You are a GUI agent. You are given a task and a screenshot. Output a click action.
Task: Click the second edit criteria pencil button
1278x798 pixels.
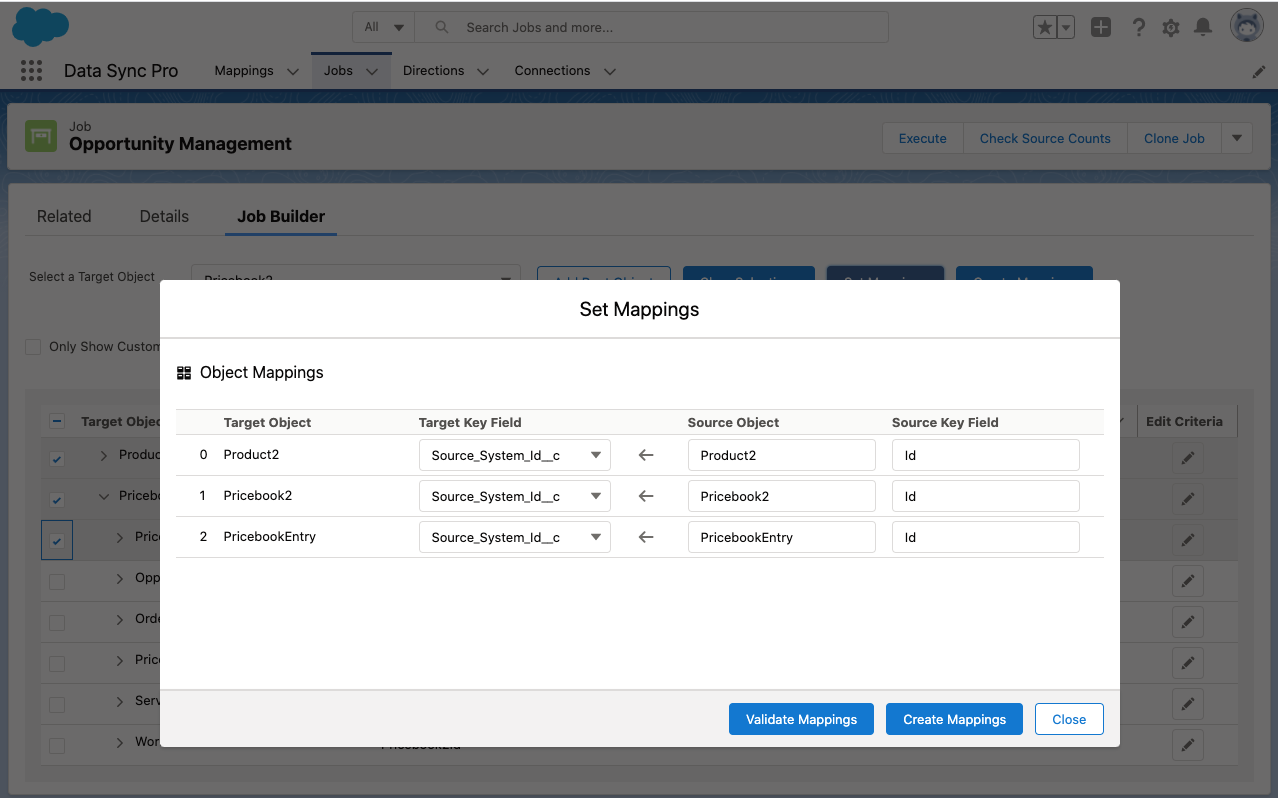[1187, 499]
